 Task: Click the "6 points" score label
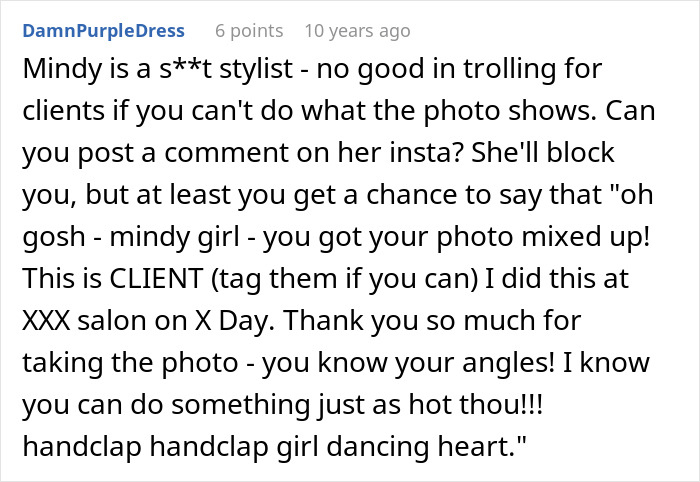pyautogui.click(x=249, y=31)
